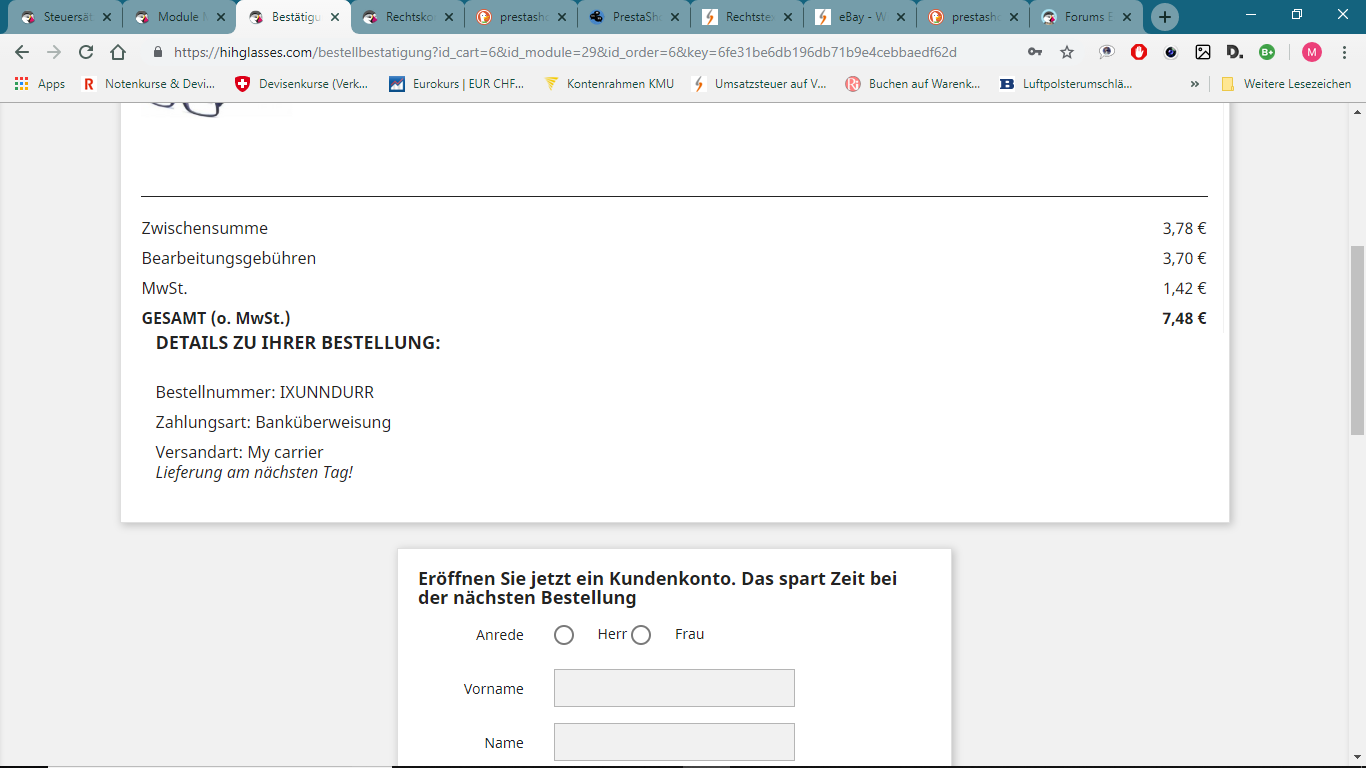Click into the Vorname input field
1366x768 pixels.
pyautogui.click(x=674, y=688)
